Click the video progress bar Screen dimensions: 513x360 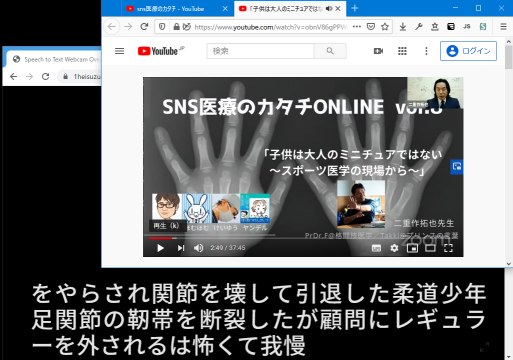pyautogui.click(x=303, y=238)
